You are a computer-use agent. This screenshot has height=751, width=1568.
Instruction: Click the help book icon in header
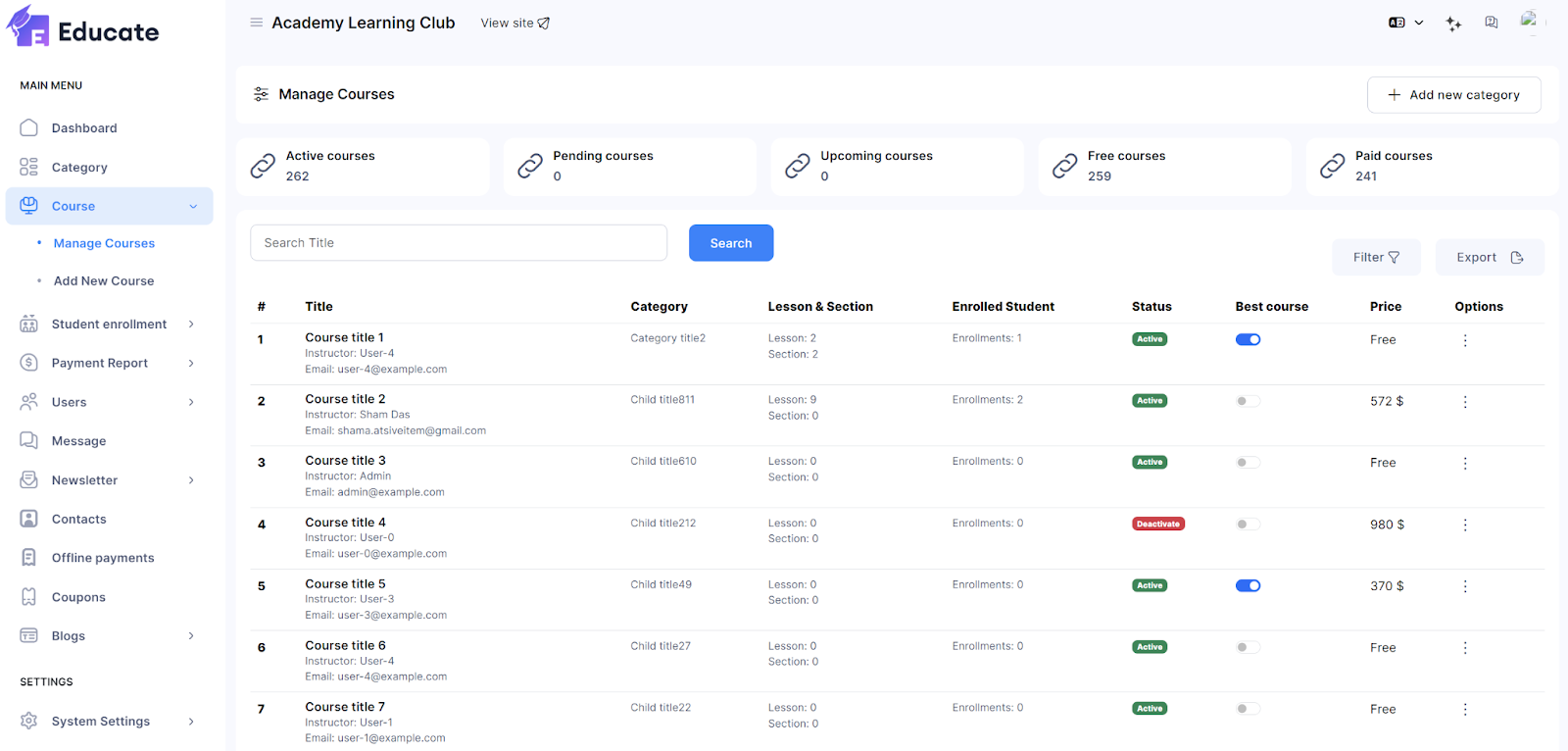(1491, 23)
